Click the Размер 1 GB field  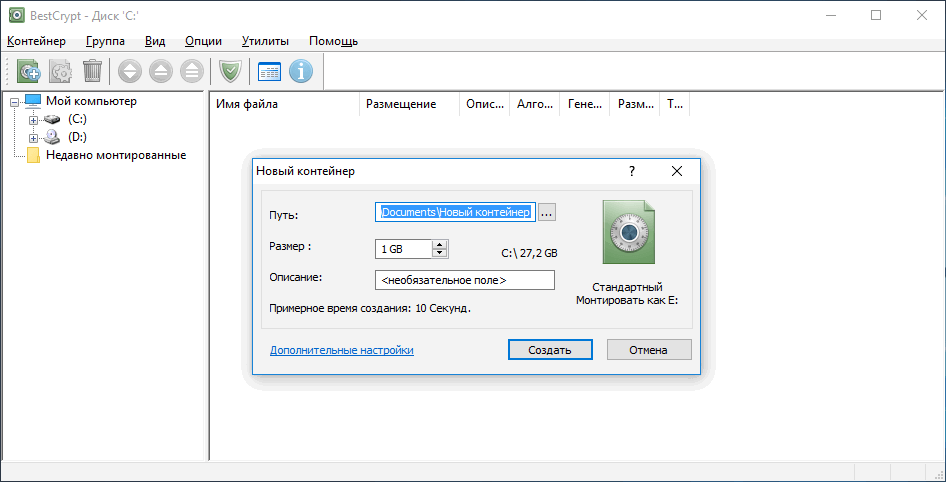coord(404,249)
